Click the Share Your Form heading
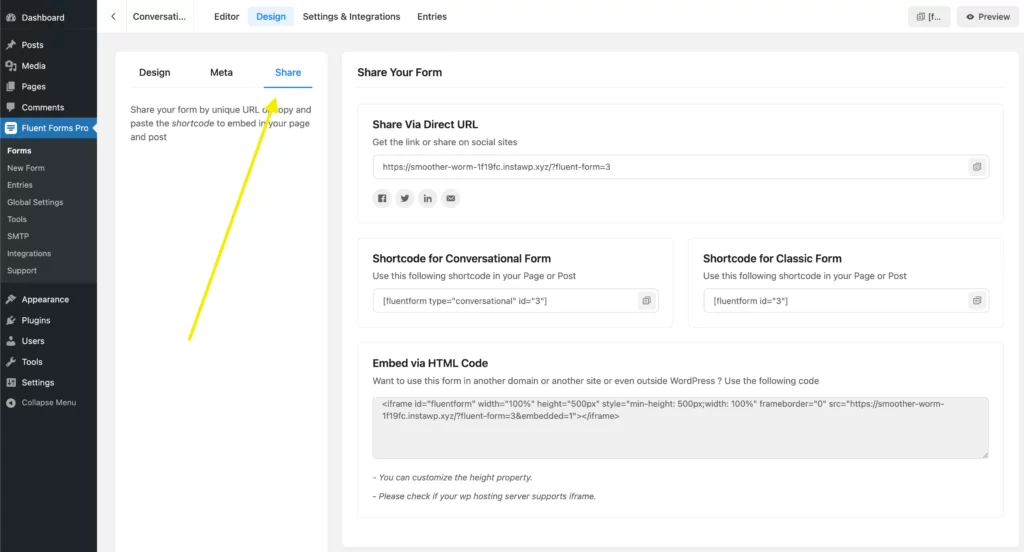1024x552 pixels. tap(400, 73)
